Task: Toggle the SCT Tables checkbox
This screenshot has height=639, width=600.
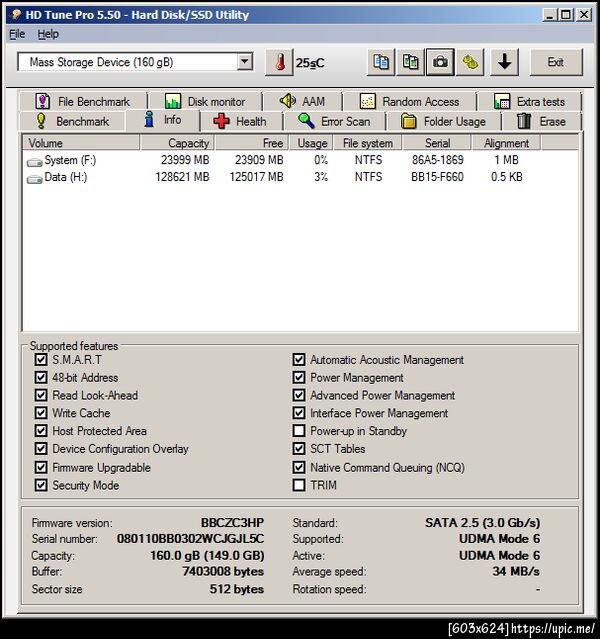Action: pos(299,449)
